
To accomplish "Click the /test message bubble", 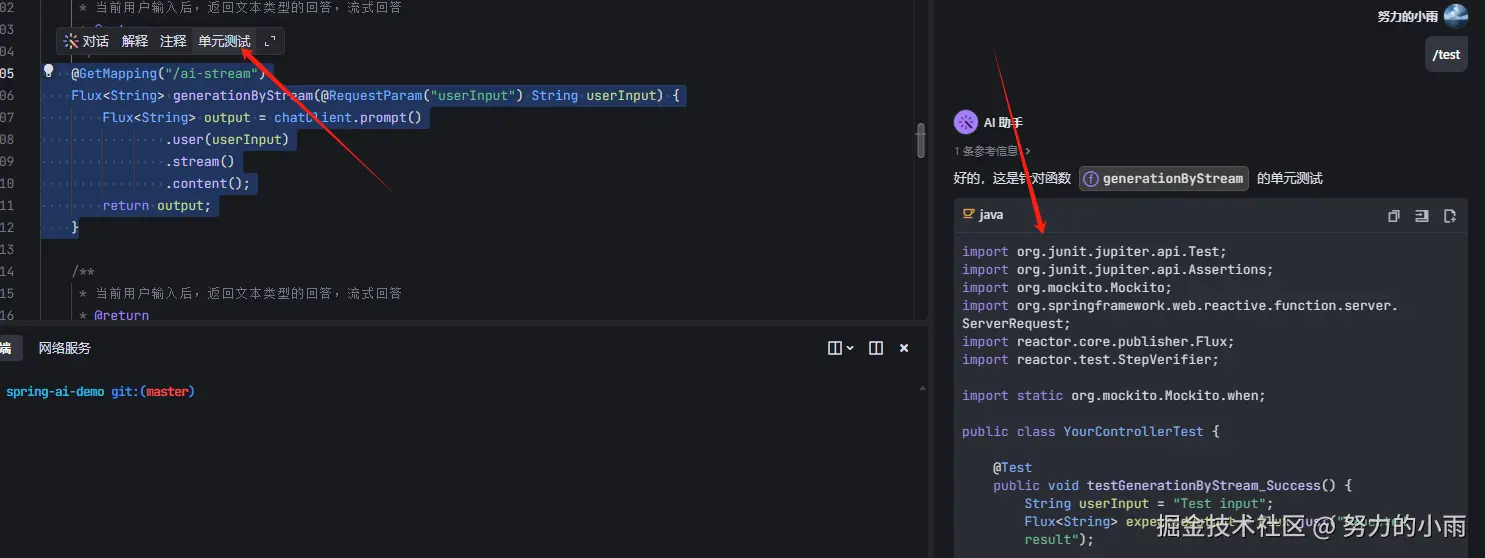I will point(1446,55).
